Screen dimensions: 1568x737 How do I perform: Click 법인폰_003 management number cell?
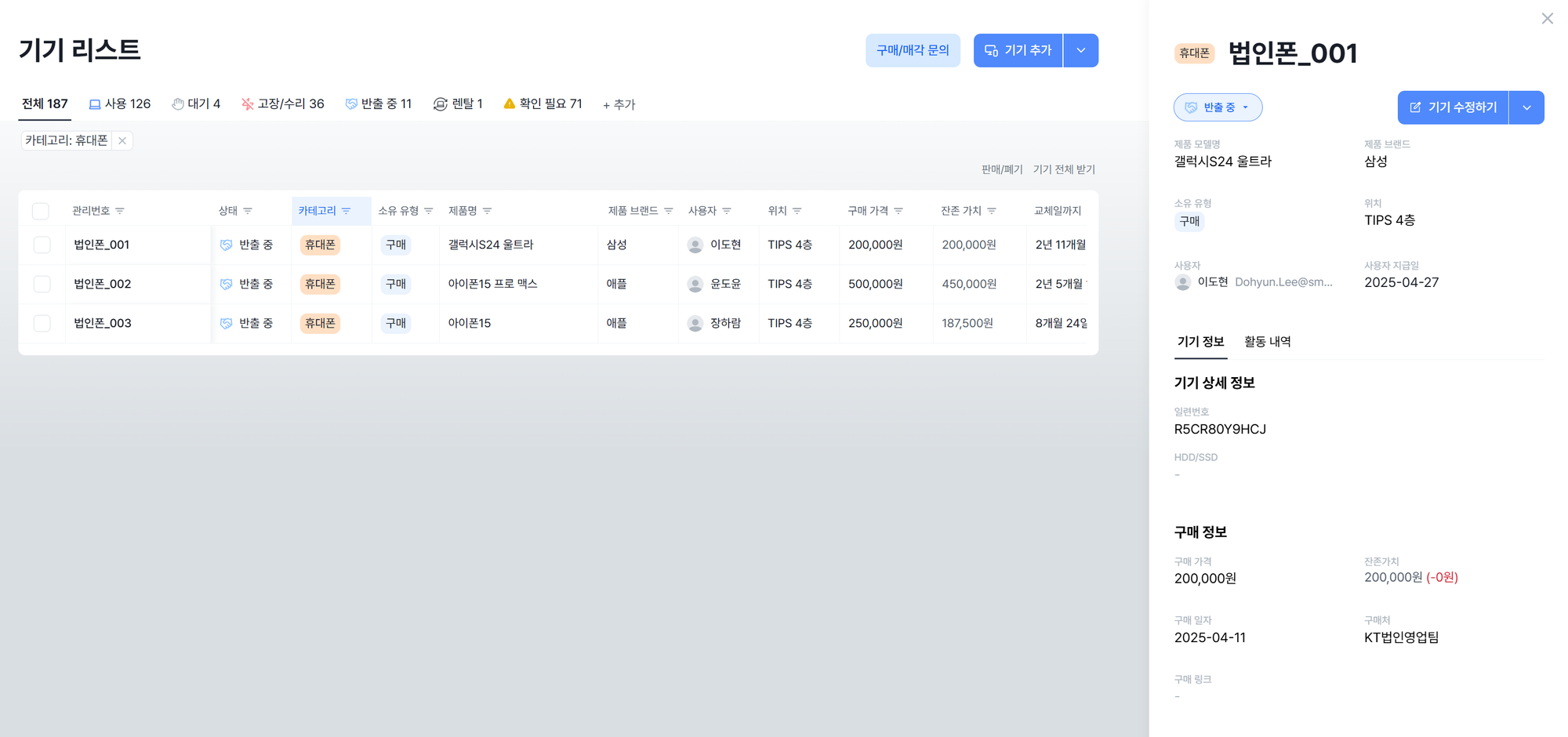coord(102,324)
